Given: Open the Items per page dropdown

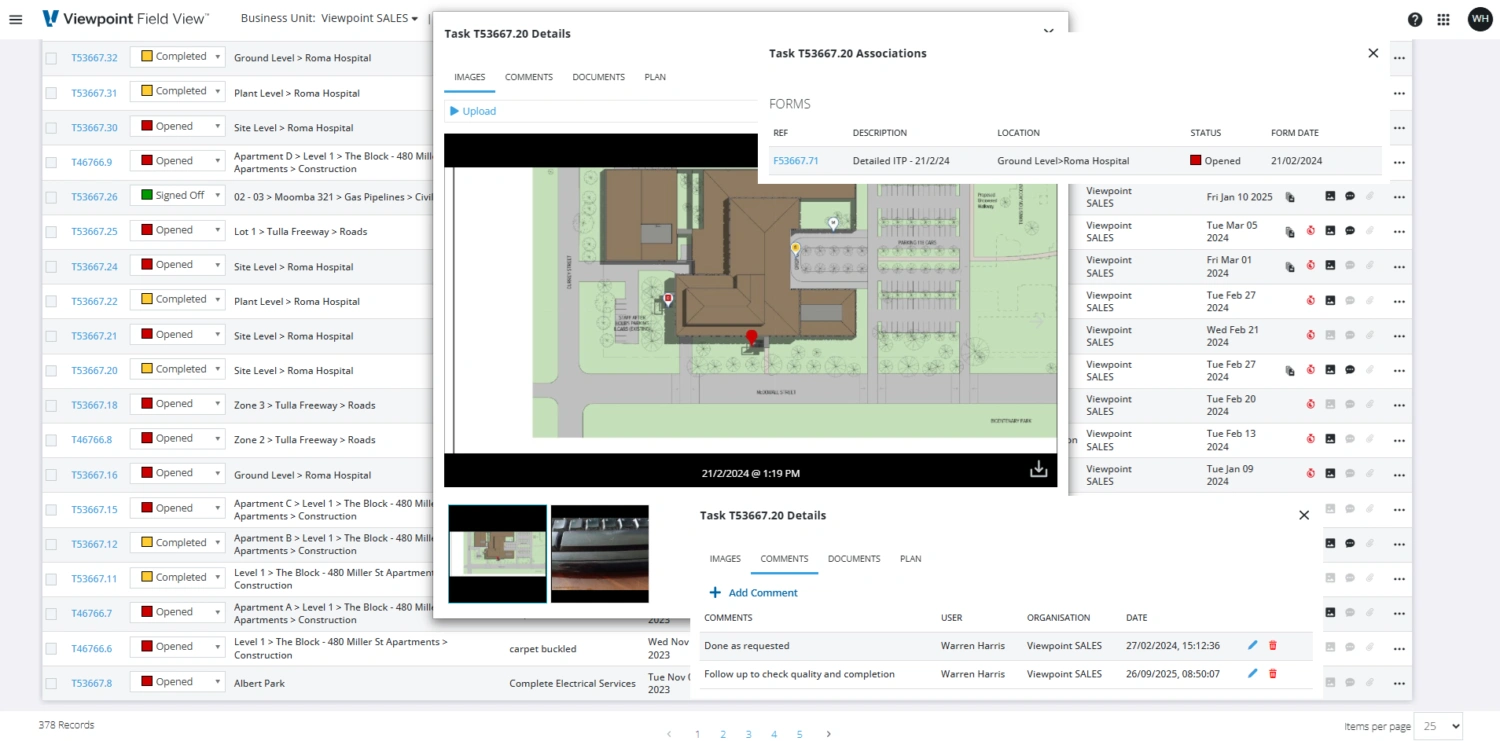Looking at the screenshot, I should point(1438,725).
